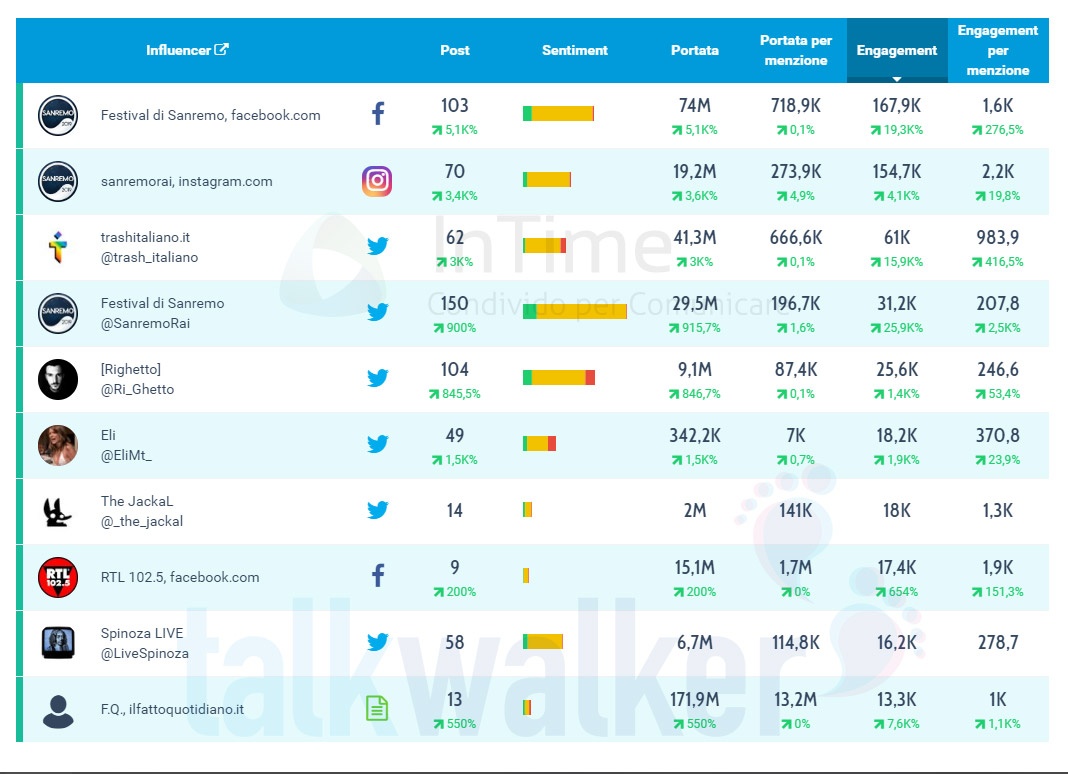
Task: Sort by Engagement per menzione header
Action: (x=998, y=50)
